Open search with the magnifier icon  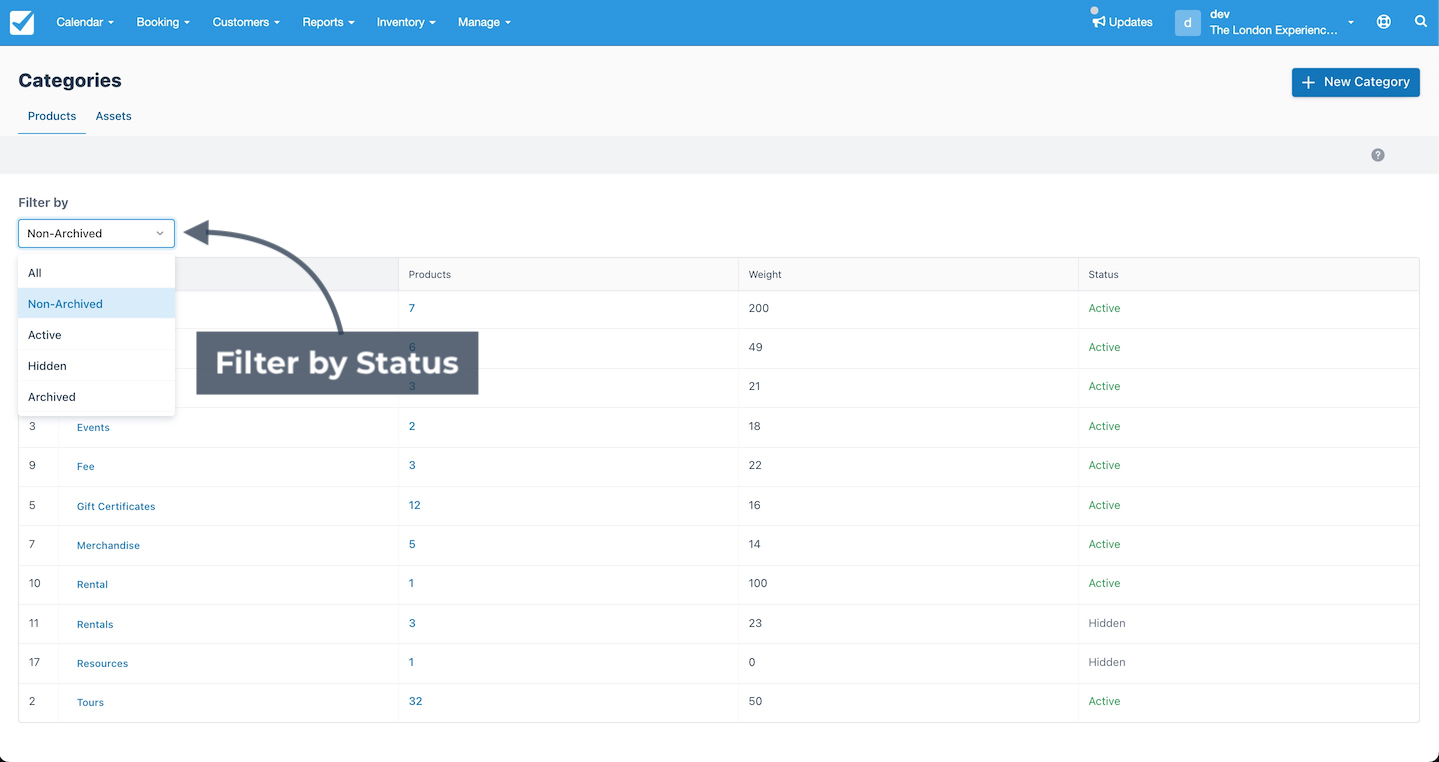pos(1421,22)
